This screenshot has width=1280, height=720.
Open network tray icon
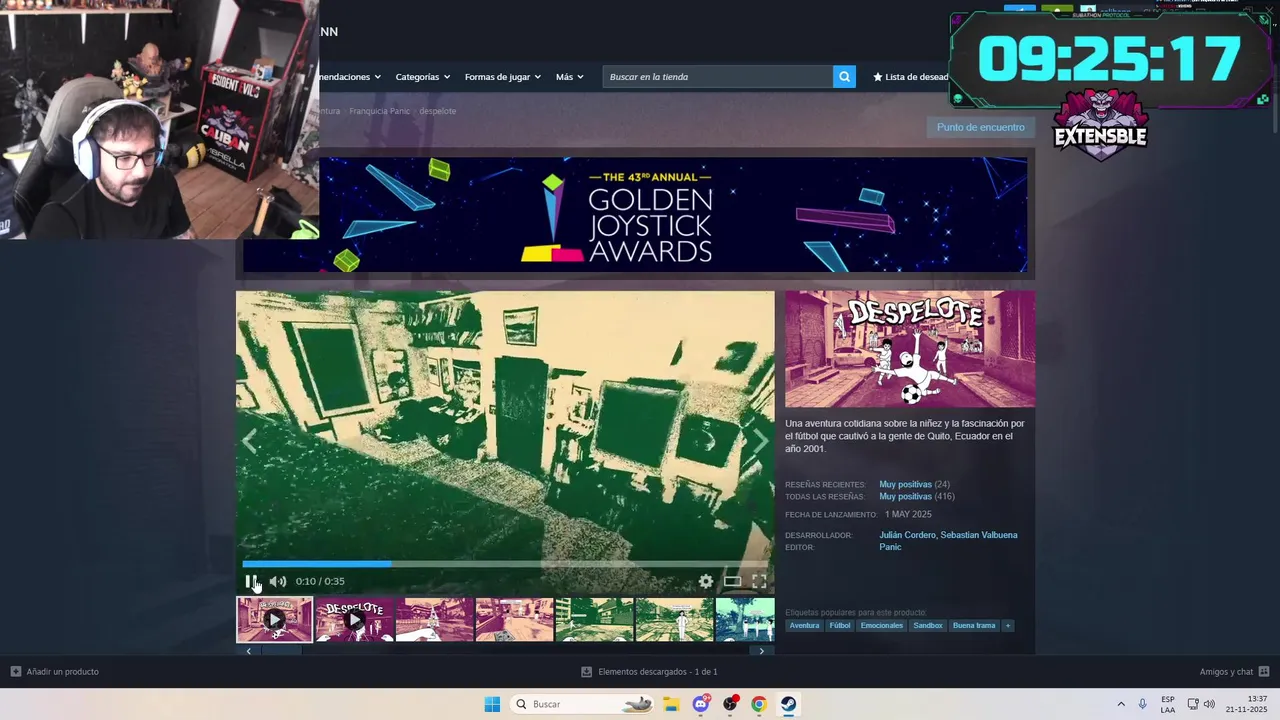[x=1193, y=704]
